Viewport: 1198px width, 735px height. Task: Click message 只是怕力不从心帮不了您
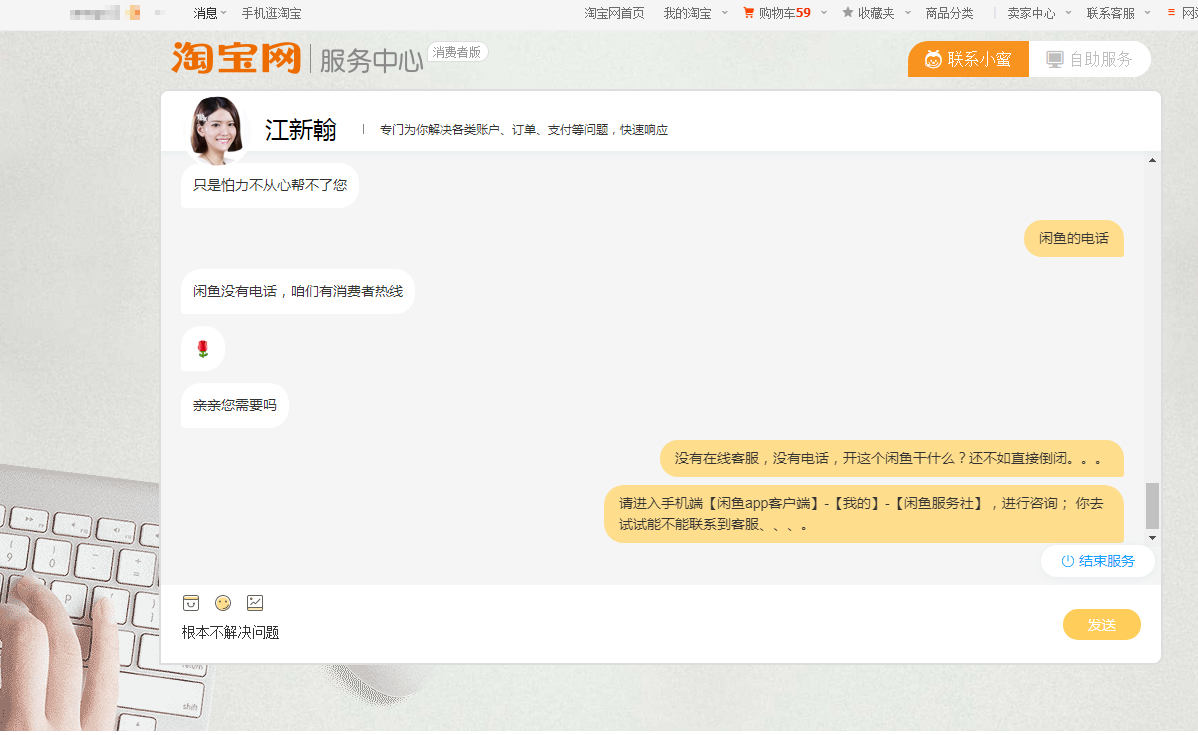tap(270, 185)
